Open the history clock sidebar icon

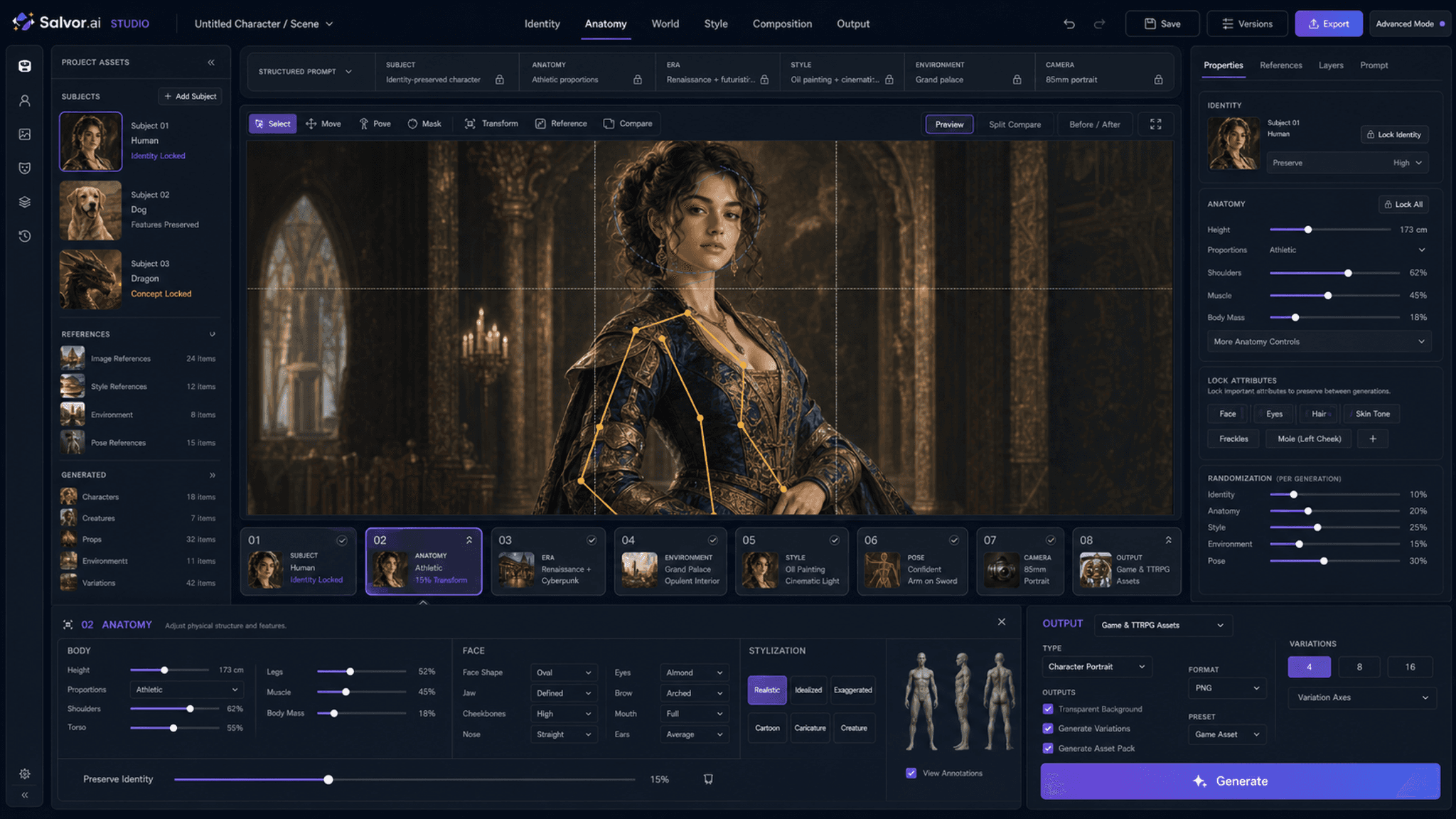[25, 236]
